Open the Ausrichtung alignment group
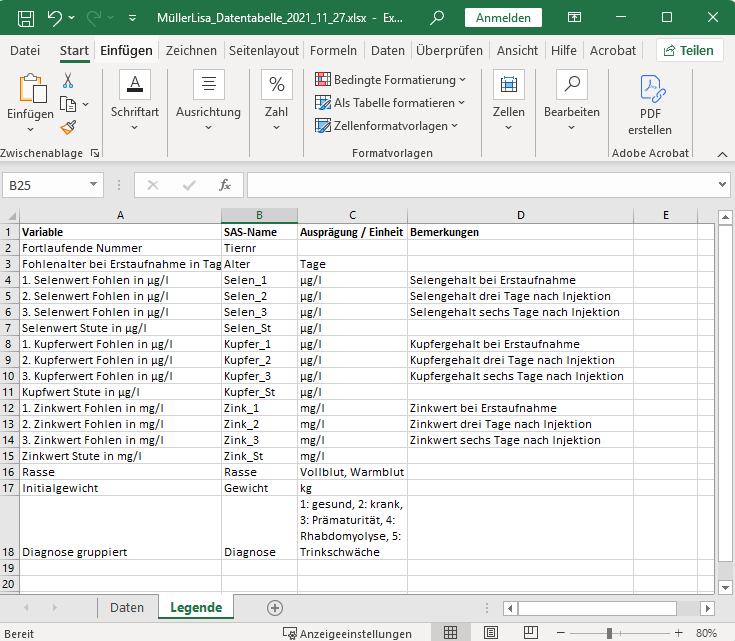 (x=209, y=100)
